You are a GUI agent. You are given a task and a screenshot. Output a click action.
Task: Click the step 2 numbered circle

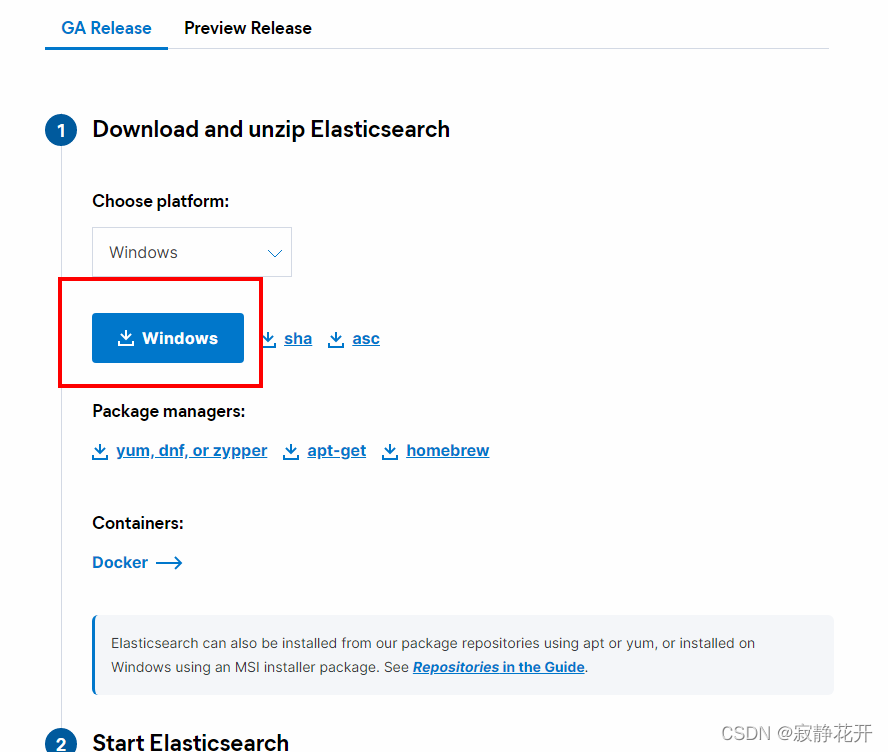point(61,741)
